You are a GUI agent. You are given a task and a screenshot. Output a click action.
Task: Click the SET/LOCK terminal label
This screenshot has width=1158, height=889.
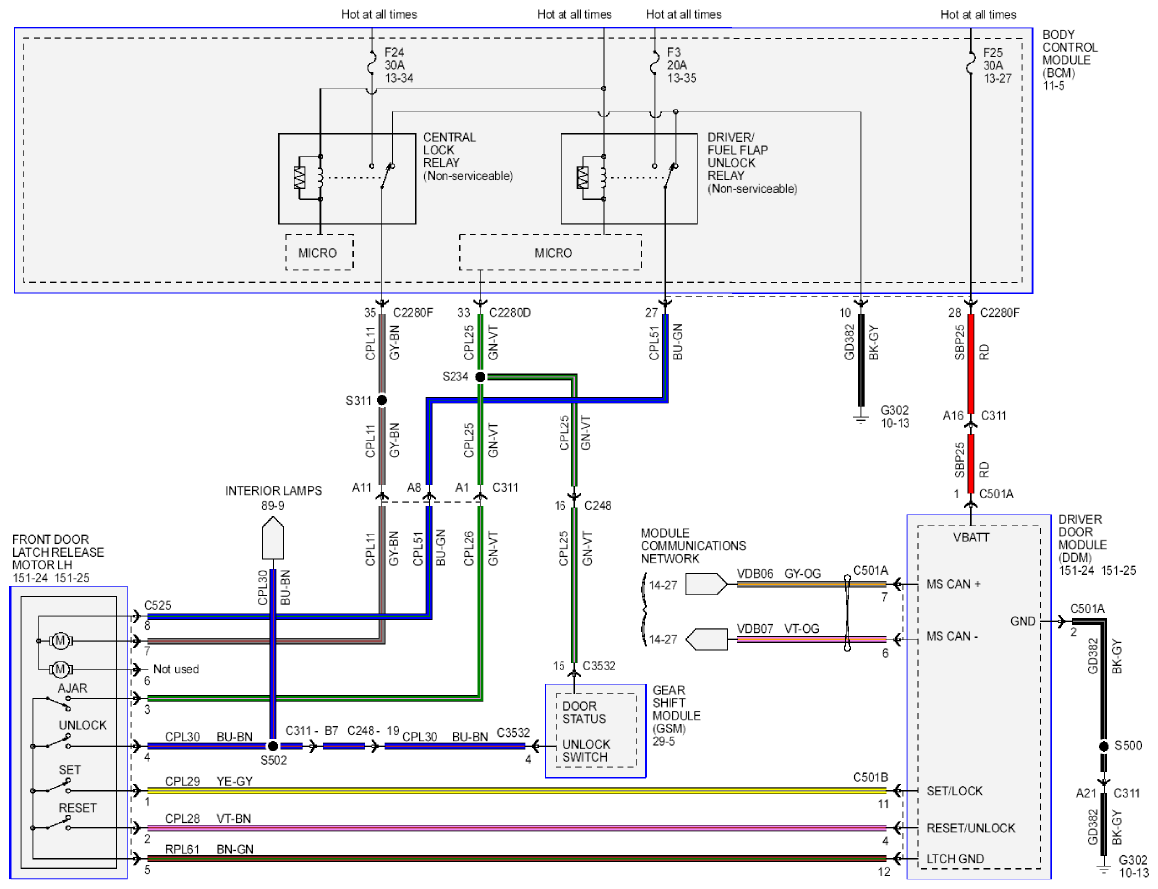(954, 791)
